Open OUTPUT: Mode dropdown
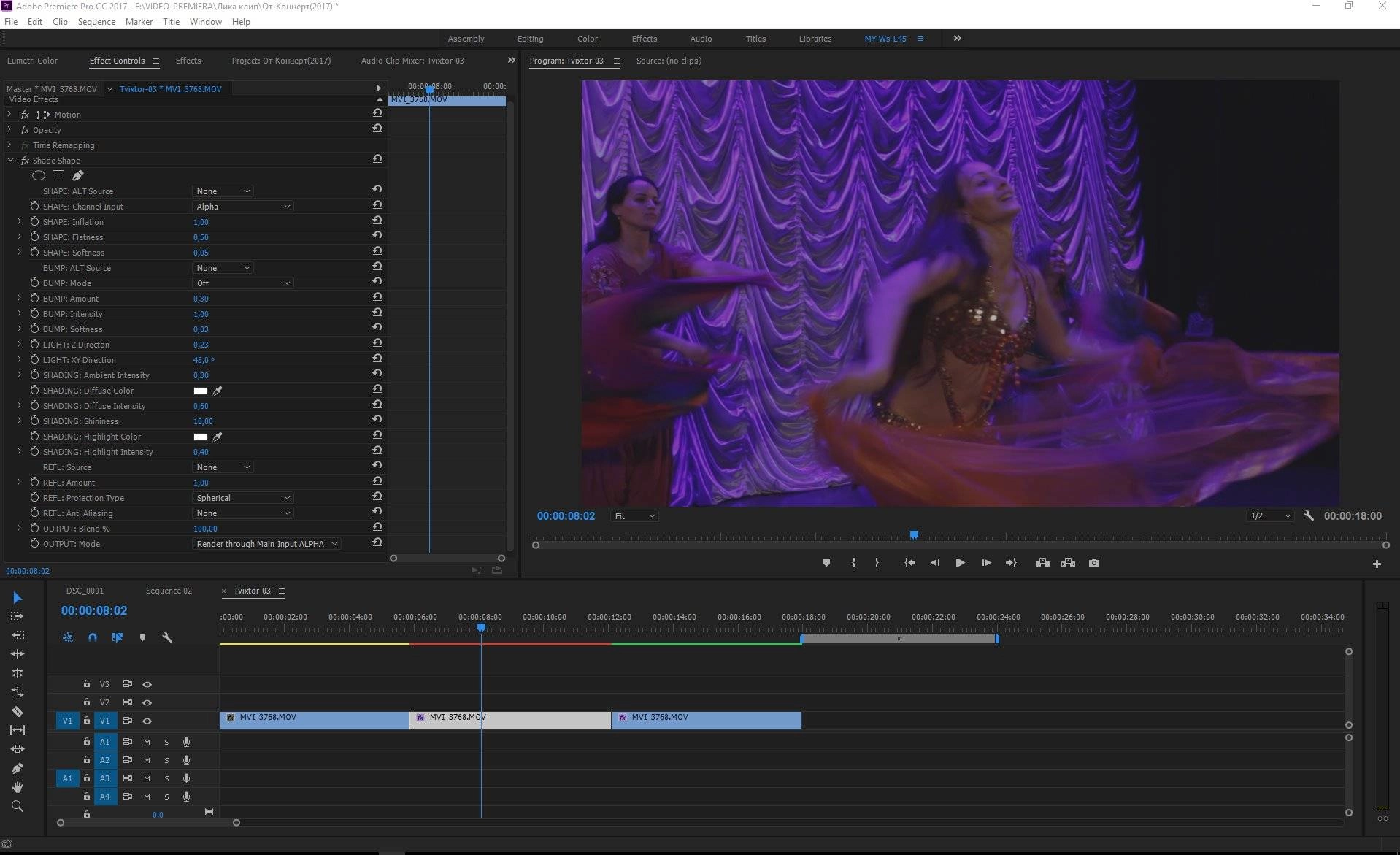This screenshot has width=1400, height=855. [x=266, y=544]
